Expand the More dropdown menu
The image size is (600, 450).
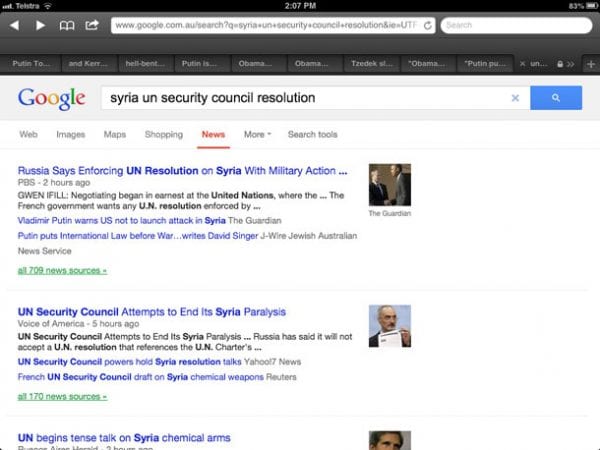[258, 134]
